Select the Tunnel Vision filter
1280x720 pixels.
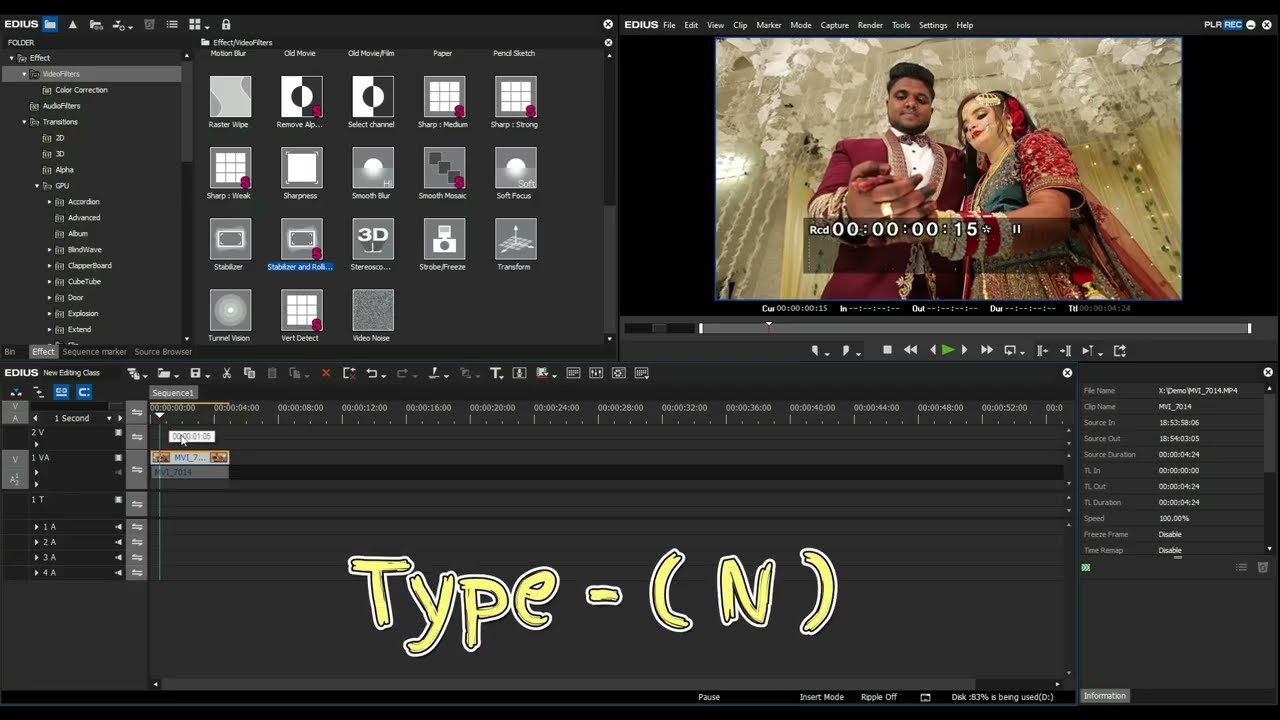pyautogui.click(x=230, y=310)
